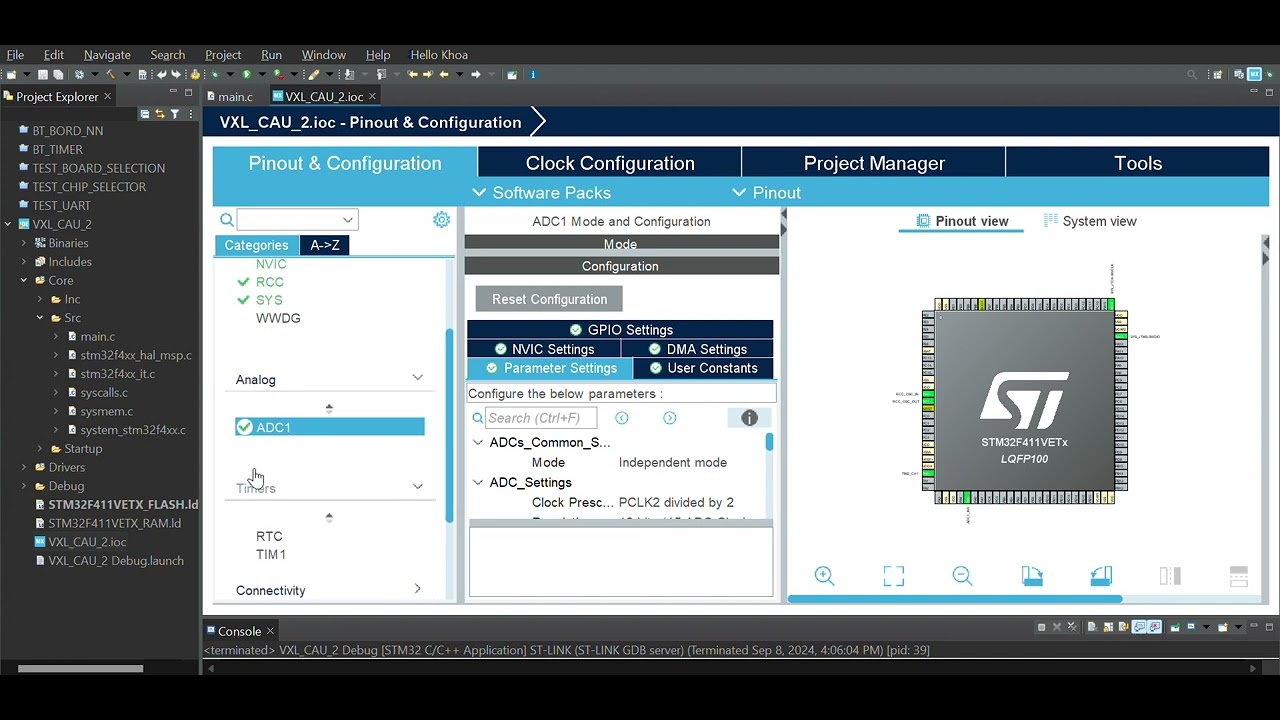Click the parameter Search (Ctrl+F) field
Image resolution: width=1280 pixels, height=720 pixels.
(x=541, y=418)
